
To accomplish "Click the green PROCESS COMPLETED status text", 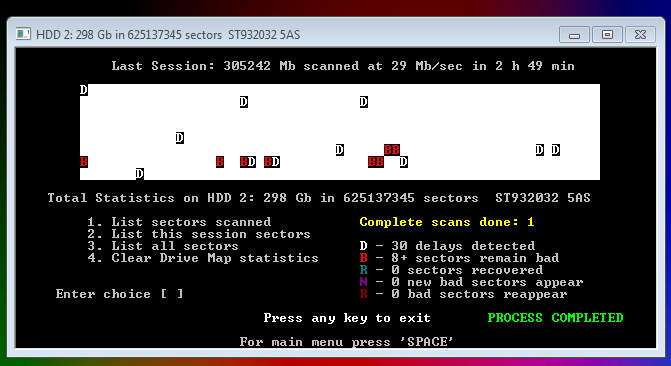I will pos(555,318).
